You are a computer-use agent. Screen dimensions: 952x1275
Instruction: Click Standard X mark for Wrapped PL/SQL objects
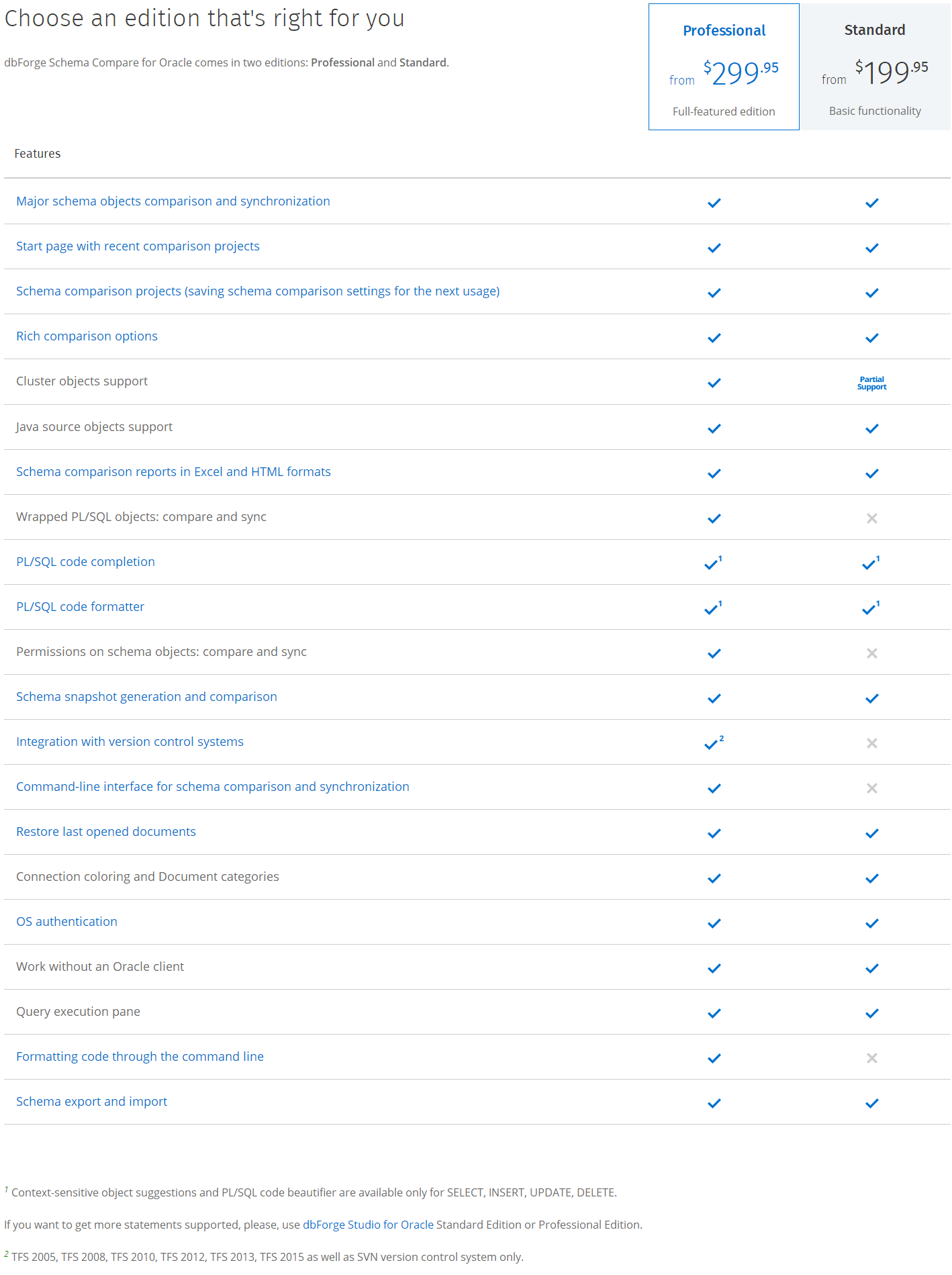point(871,518)
